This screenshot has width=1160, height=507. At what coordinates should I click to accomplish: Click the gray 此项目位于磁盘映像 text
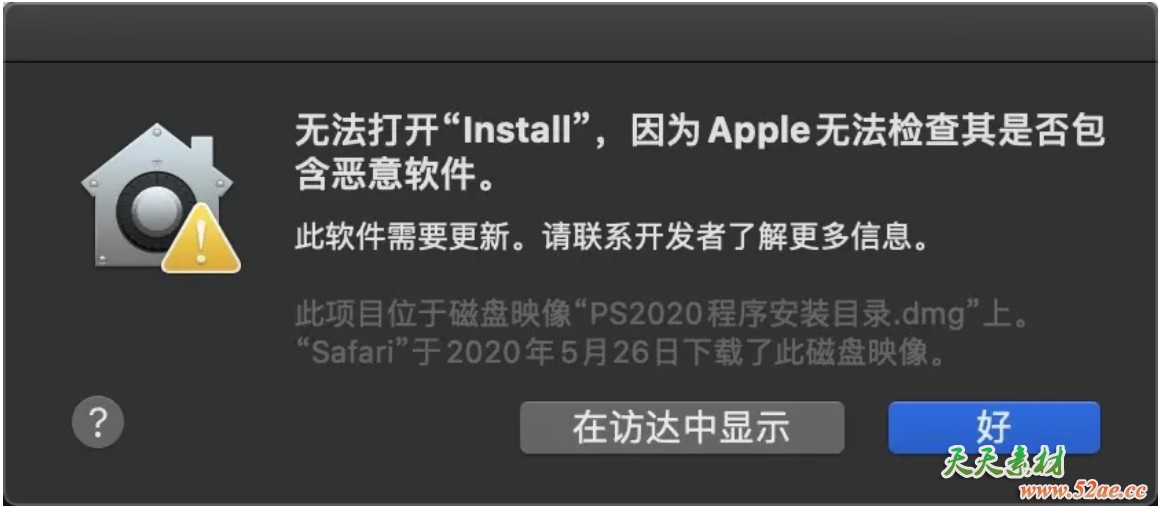tap(433, 318)
